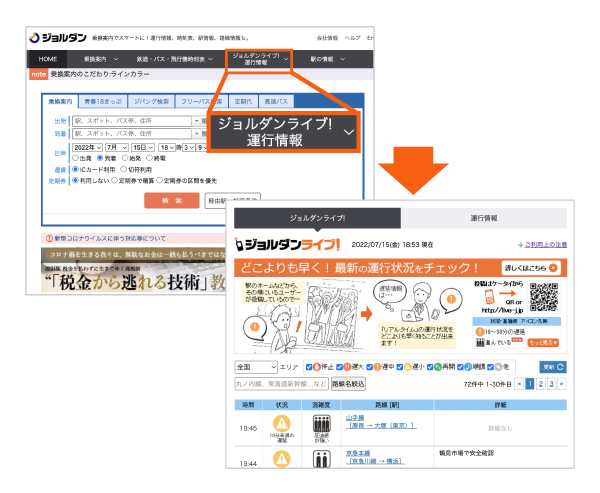Open the 山手線 route link
The height and width of the screenshot is (493, 600).
(x=355, y=418)
